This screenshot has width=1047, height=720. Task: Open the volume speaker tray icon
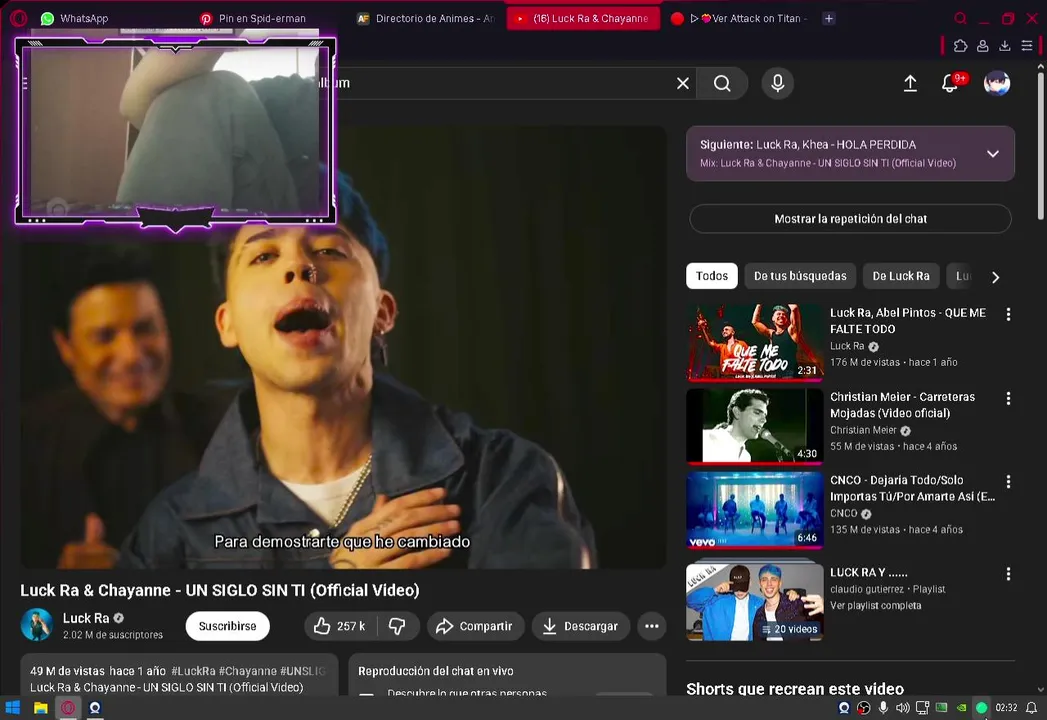903,708
